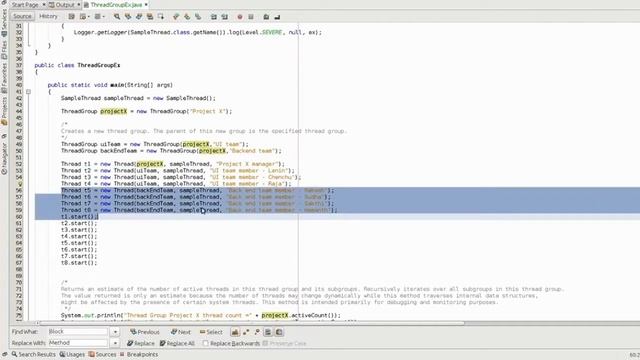Viewport: 640px width, 360px height.
Task: Click the Uncomment code icon
Action: [277, 17]
